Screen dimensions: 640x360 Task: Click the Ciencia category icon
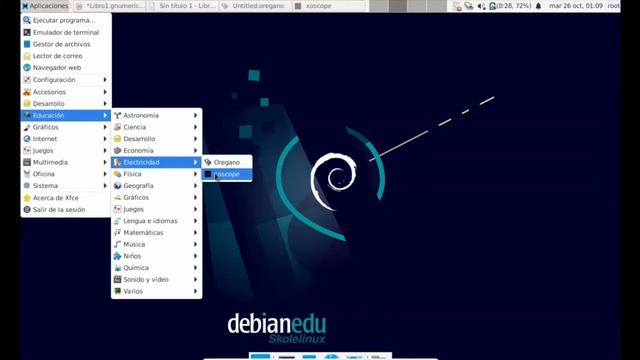pyautogui.click(x=118, y=127)
